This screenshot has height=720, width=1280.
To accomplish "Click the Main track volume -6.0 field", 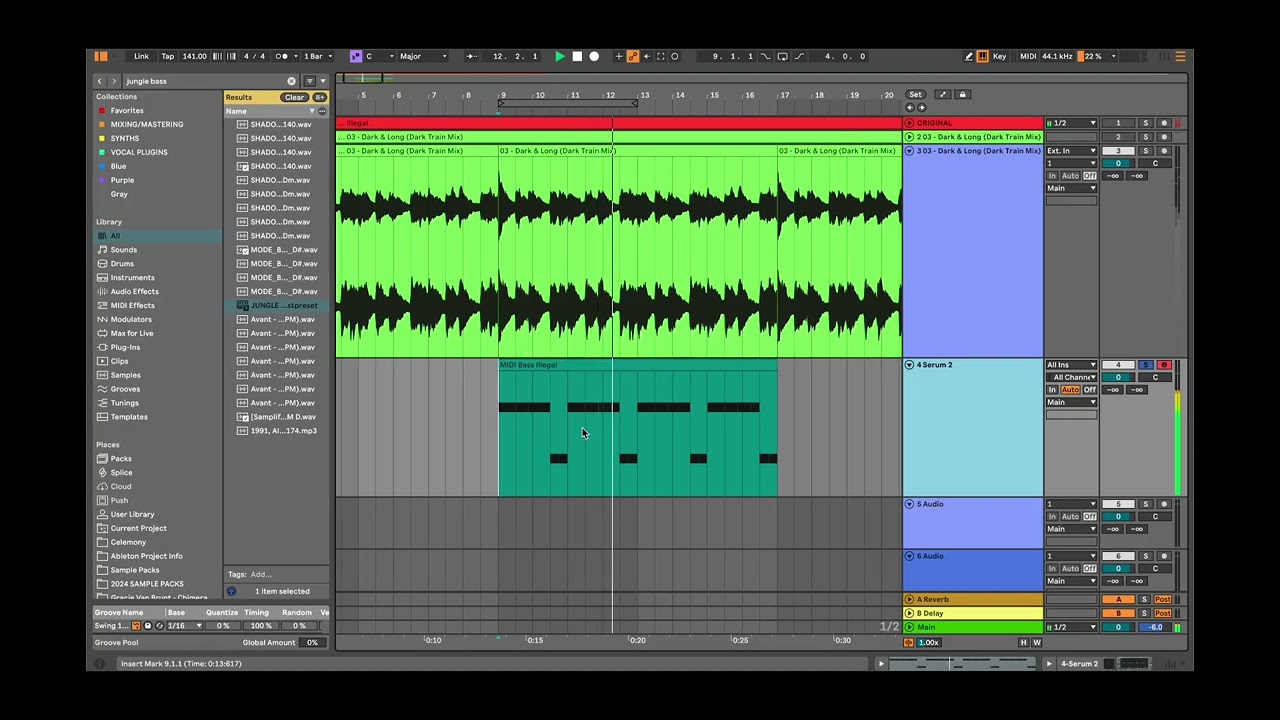I will click(1155, 628).
